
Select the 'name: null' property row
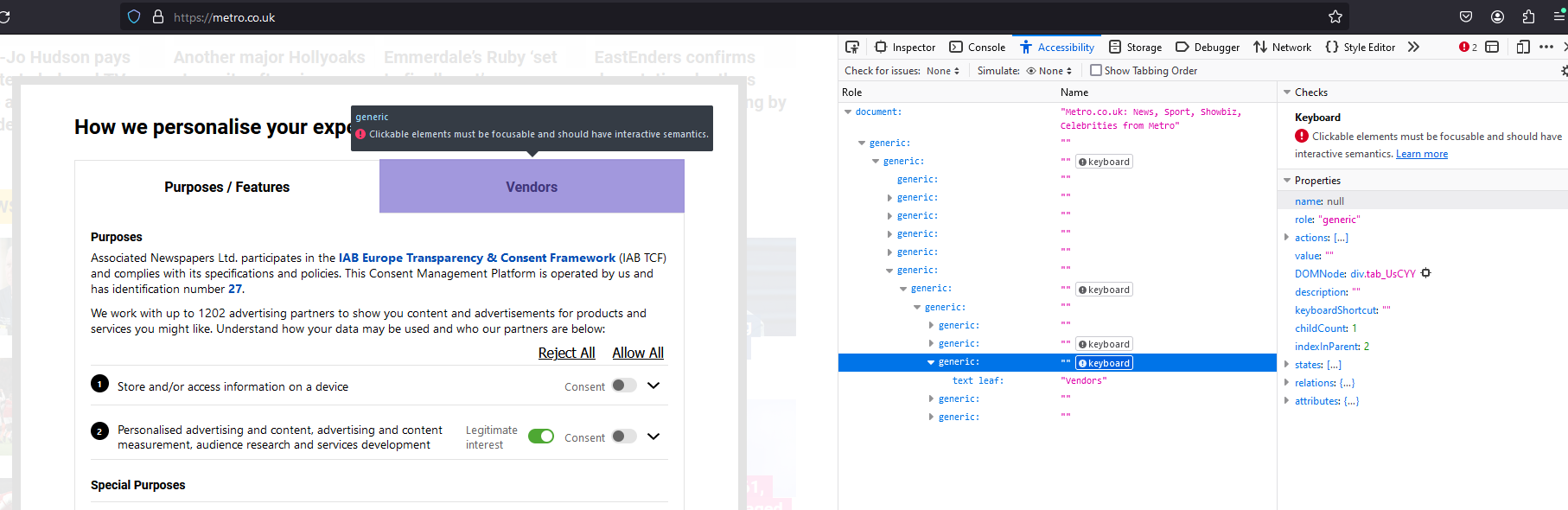click(1423, 201)
